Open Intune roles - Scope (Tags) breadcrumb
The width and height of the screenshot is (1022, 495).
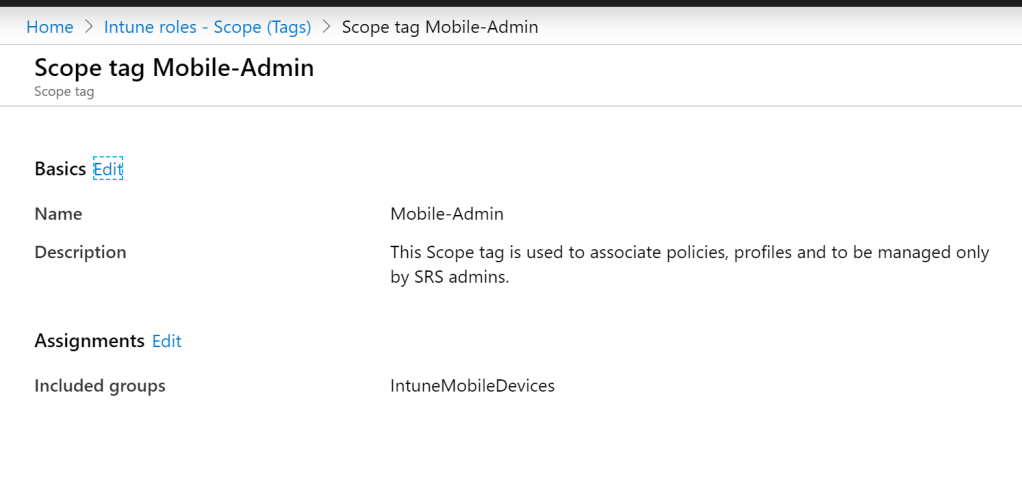click(207, 27)
